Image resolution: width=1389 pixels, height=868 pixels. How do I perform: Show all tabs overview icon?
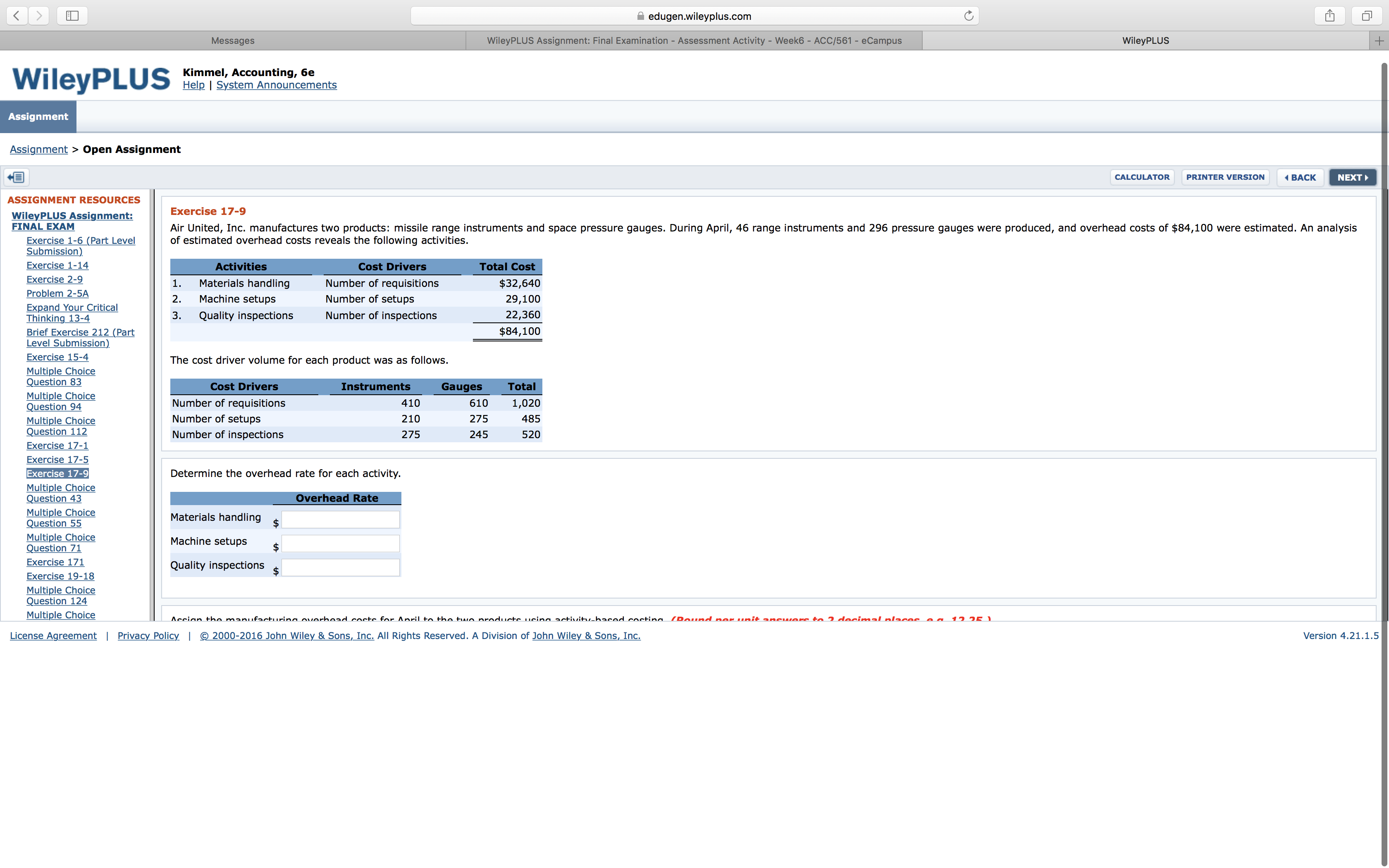(1367, 16)
